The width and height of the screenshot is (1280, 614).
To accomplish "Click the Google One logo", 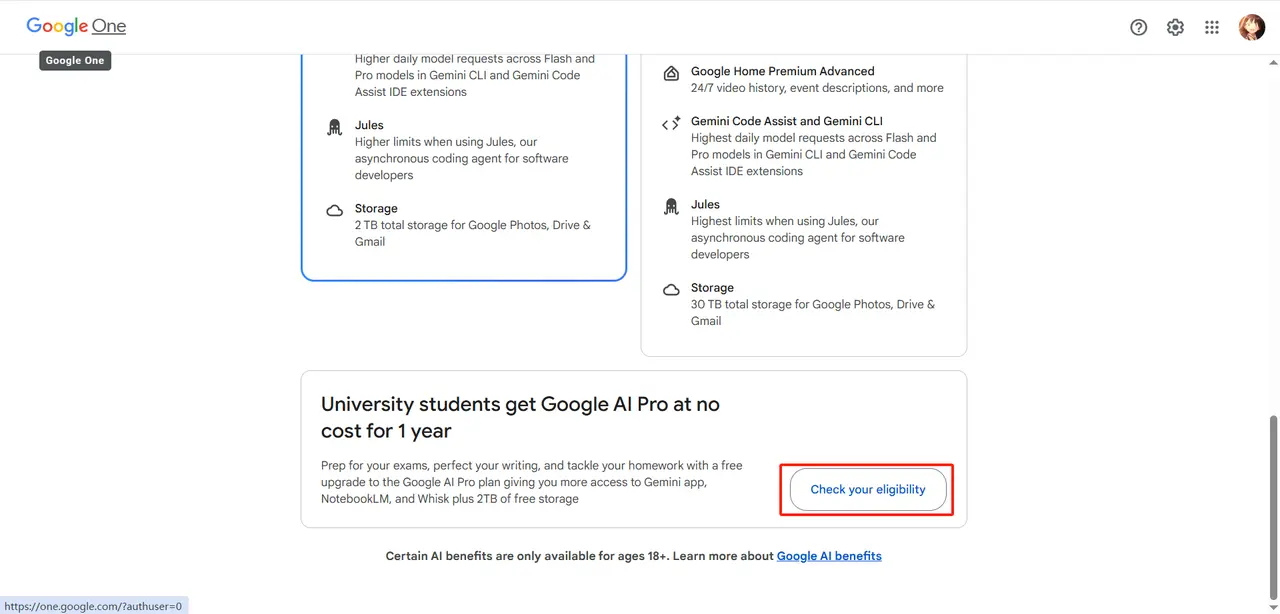I will [76, 26].
